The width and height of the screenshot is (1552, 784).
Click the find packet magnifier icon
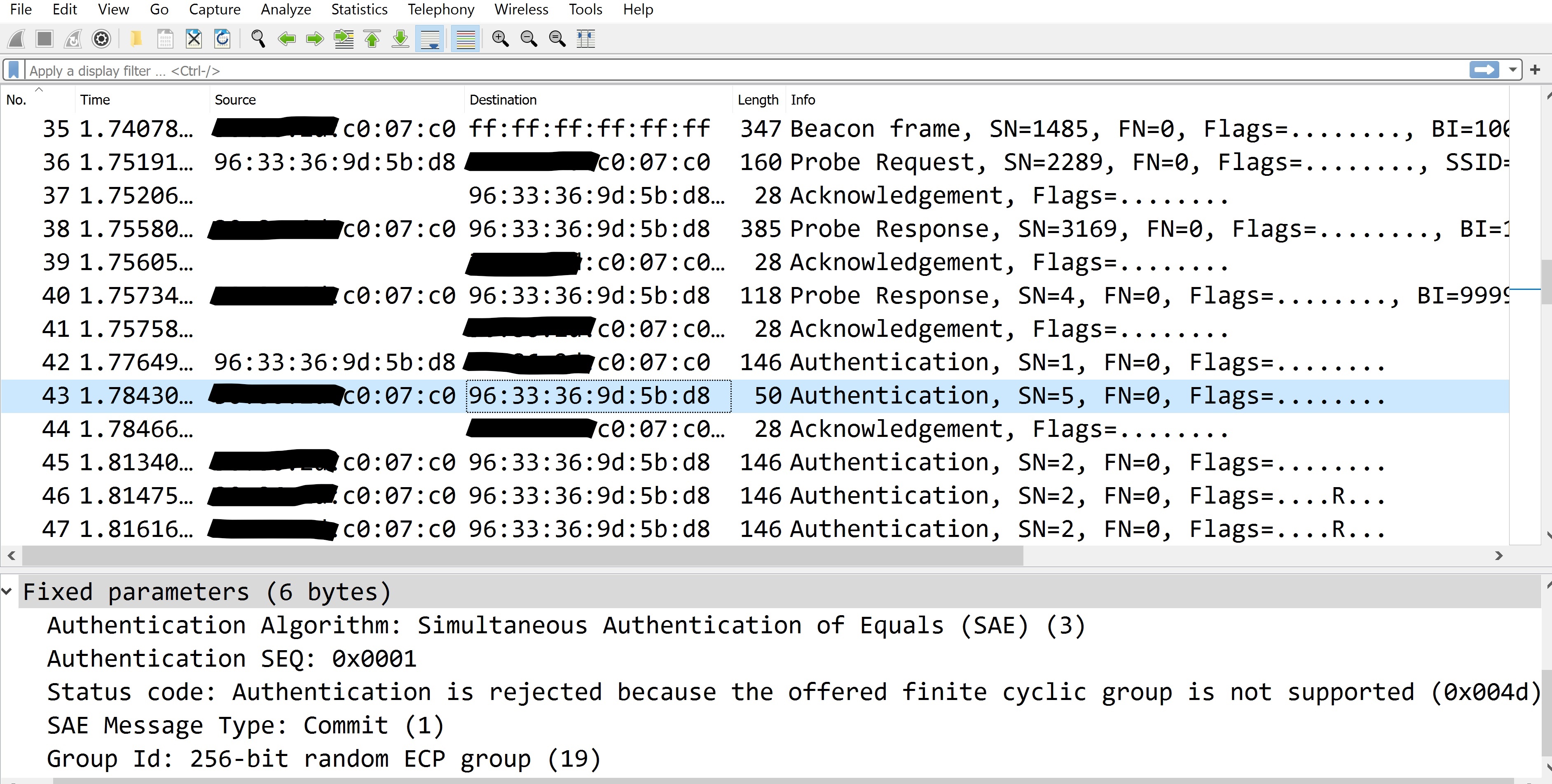[x=258, y=39]
